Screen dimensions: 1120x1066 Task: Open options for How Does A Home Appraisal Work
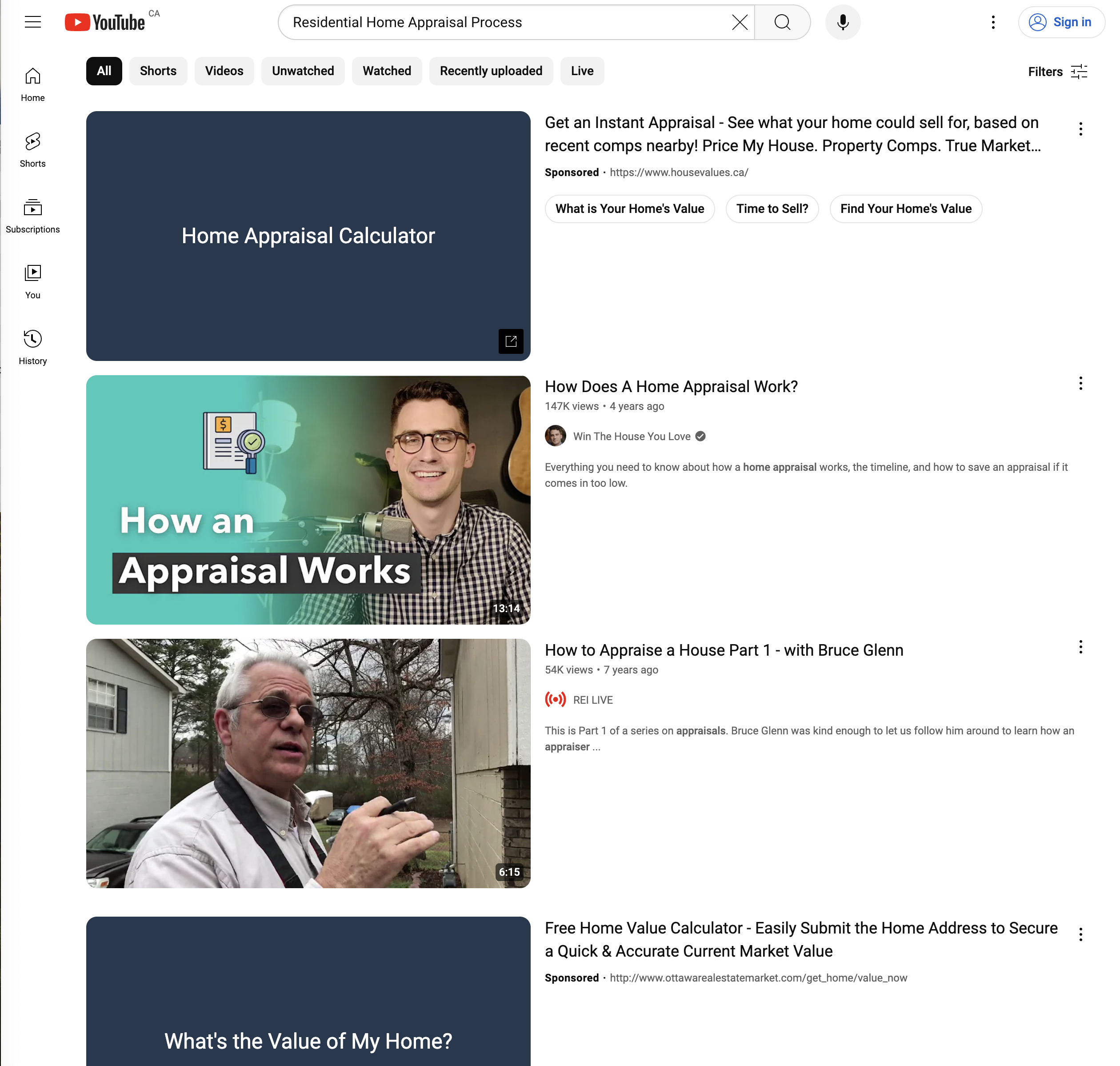pos(1080,383)
